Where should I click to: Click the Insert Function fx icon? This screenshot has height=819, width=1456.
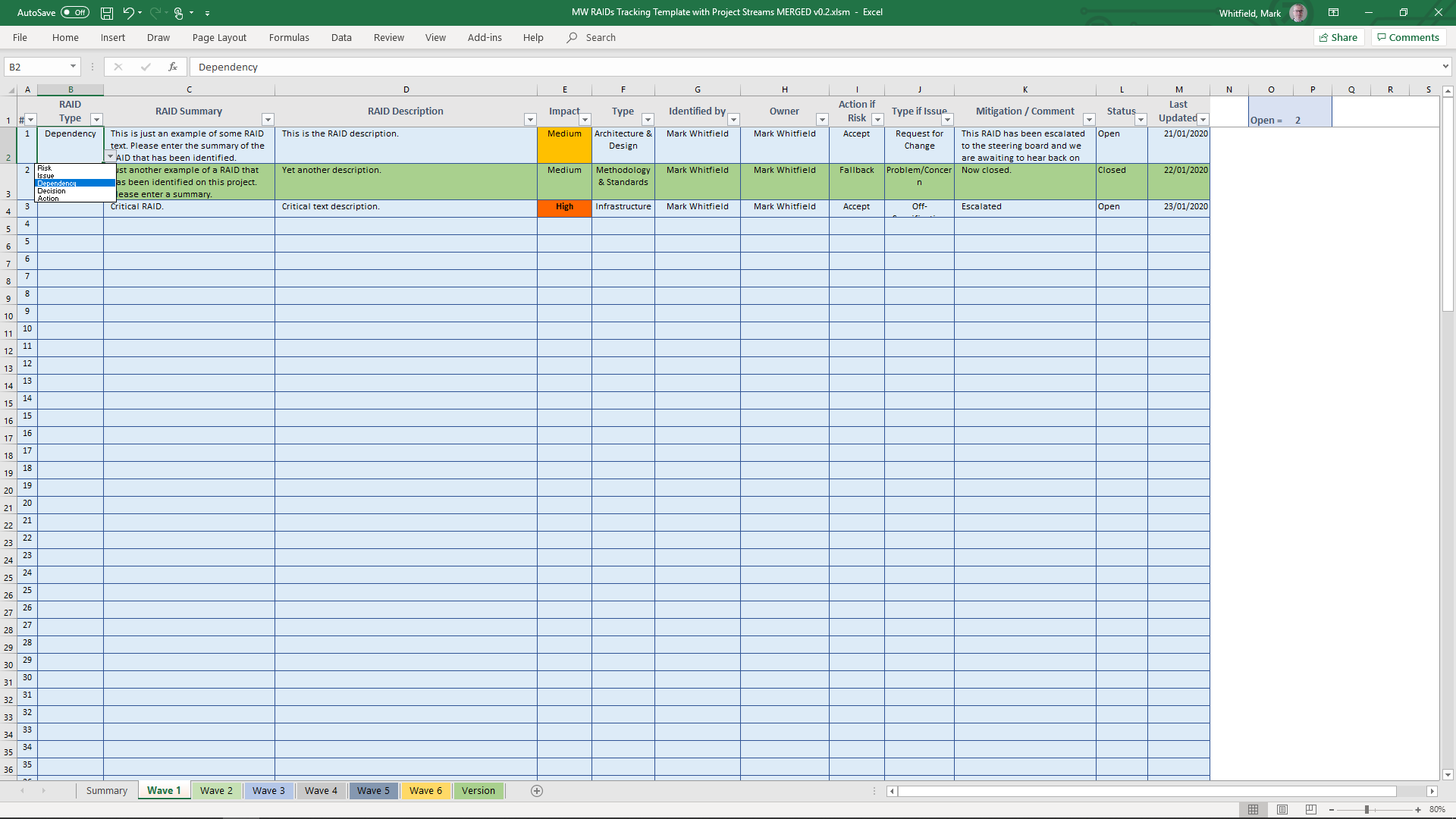(173, 67)
